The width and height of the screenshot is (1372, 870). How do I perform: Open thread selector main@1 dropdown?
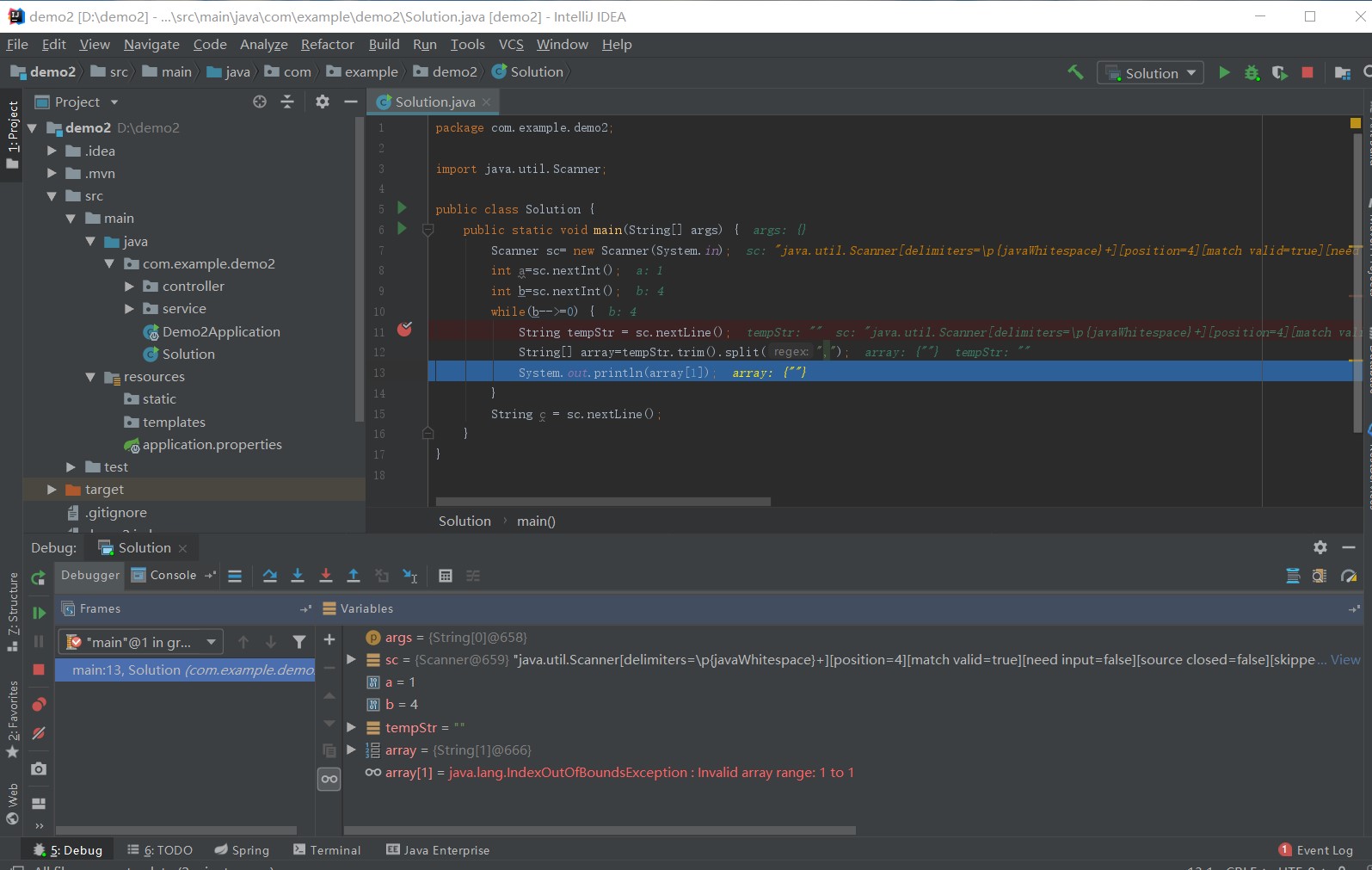click(x=141, y=642)
